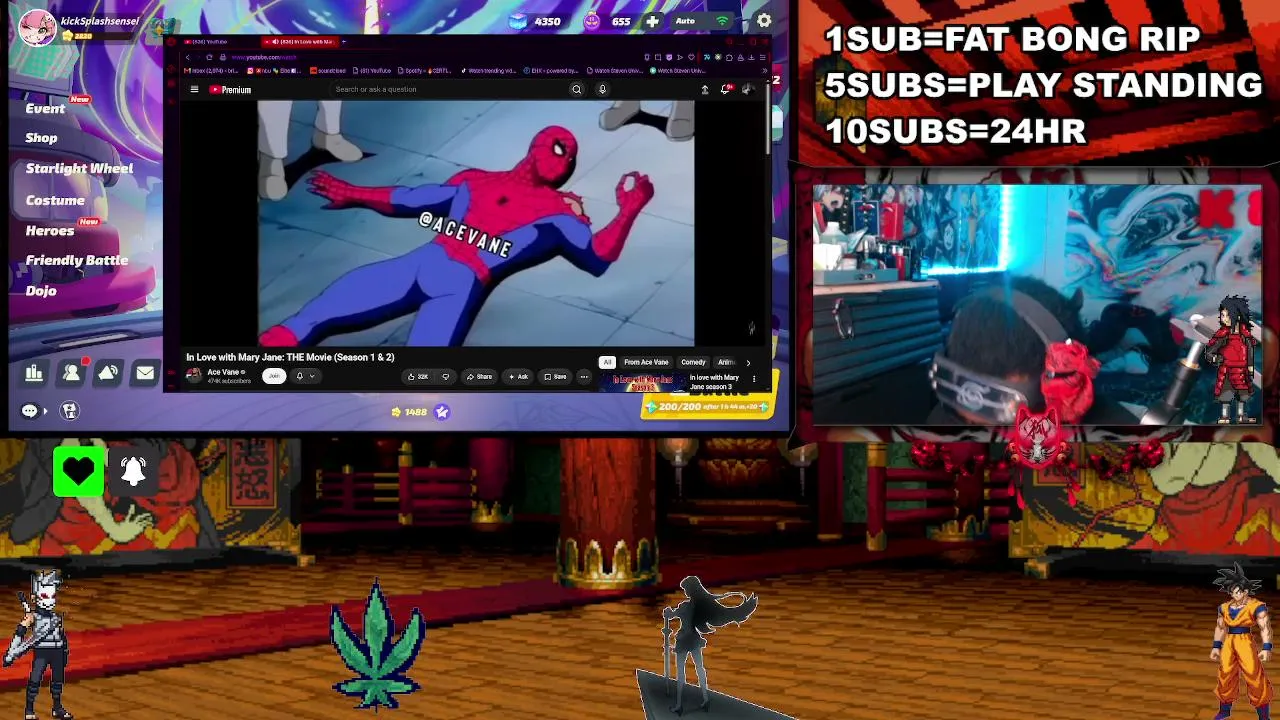Reload the page in the browser

pos(209,57)
